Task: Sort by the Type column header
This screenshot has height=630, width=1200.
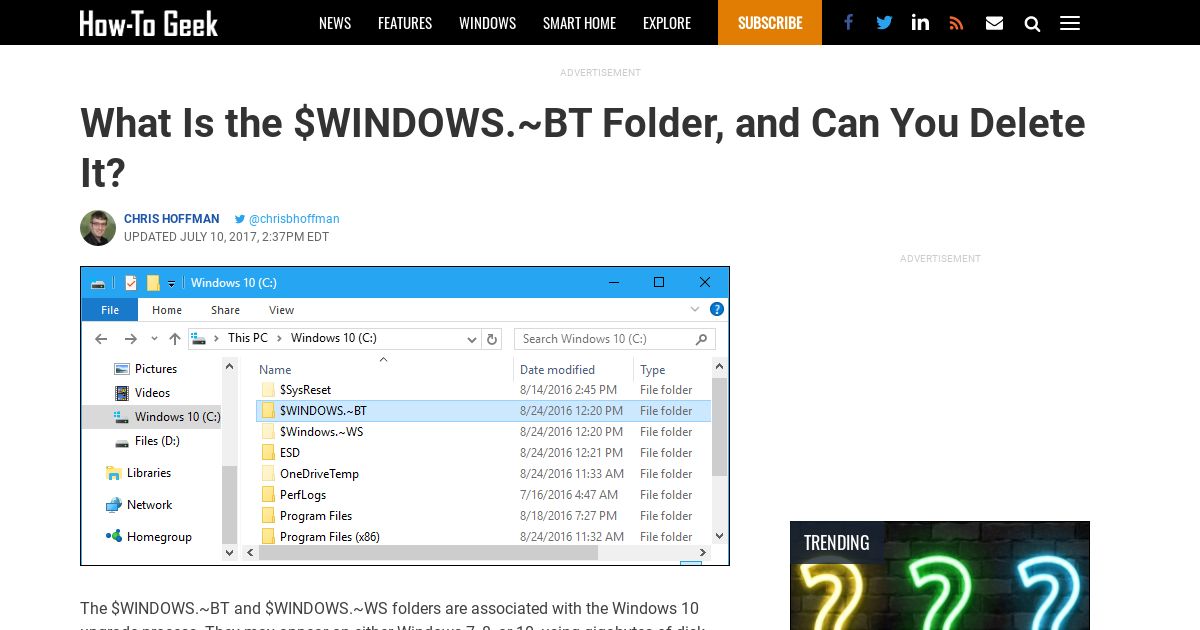Action: point(653,370)
